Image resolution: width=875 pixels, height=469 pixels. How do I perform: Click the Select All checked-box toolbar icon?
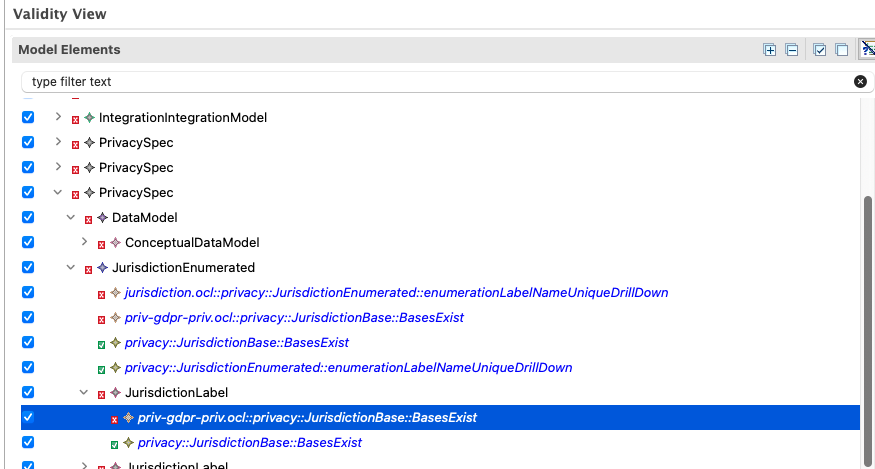pos(820,50)
